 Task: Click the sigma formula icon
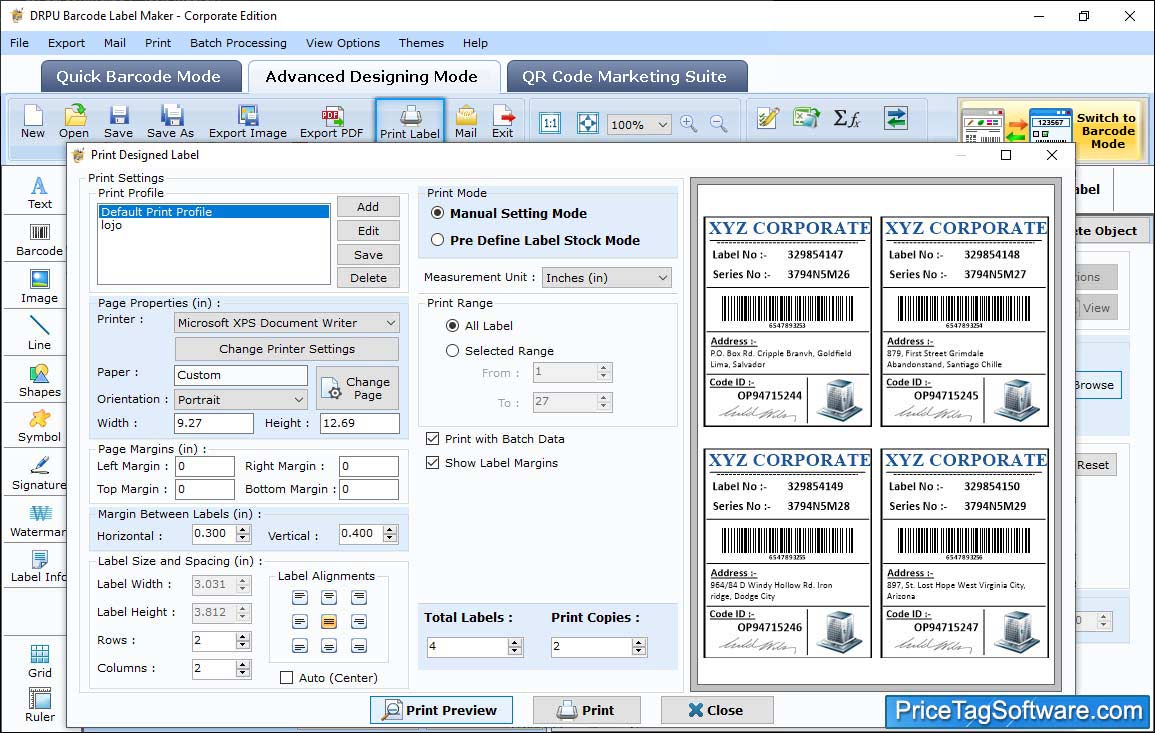846,118
